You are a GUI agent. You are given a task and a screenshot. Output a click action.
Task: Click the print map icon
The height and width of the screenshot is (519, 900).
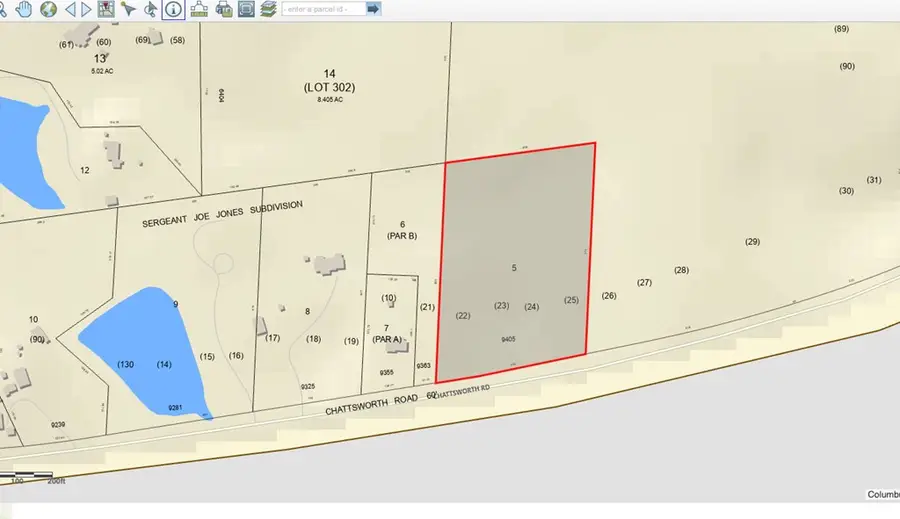(223, 9)
